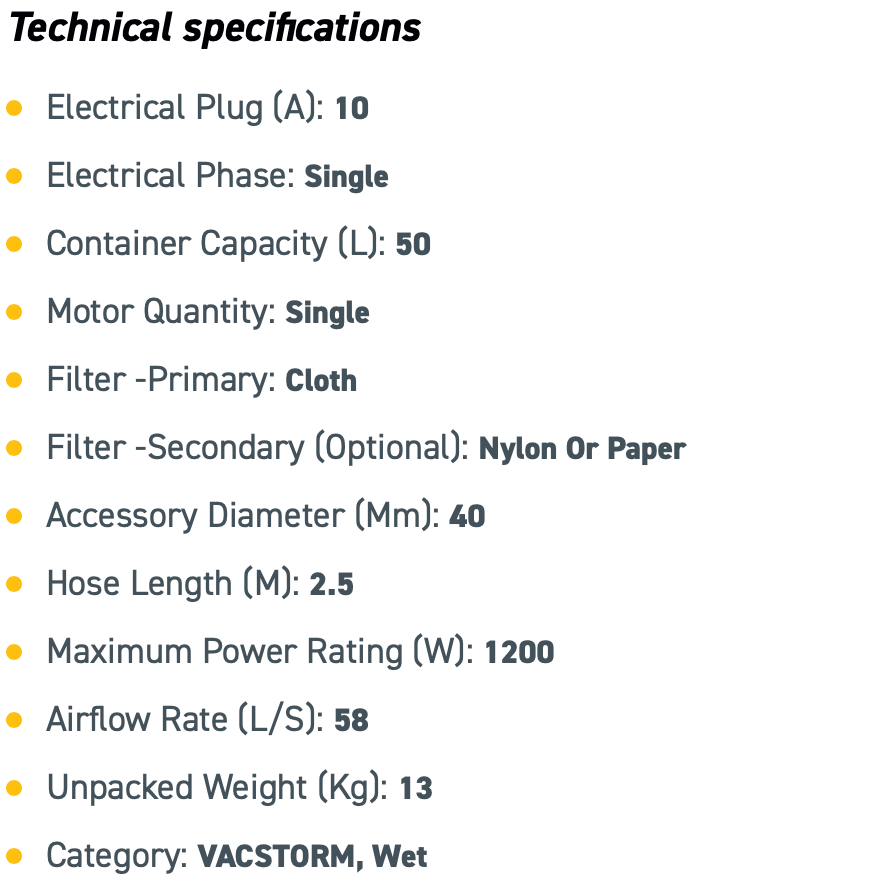Click the "Unpacked Weight (Kg)" label

pyautogui.click(x=217, y=788)
